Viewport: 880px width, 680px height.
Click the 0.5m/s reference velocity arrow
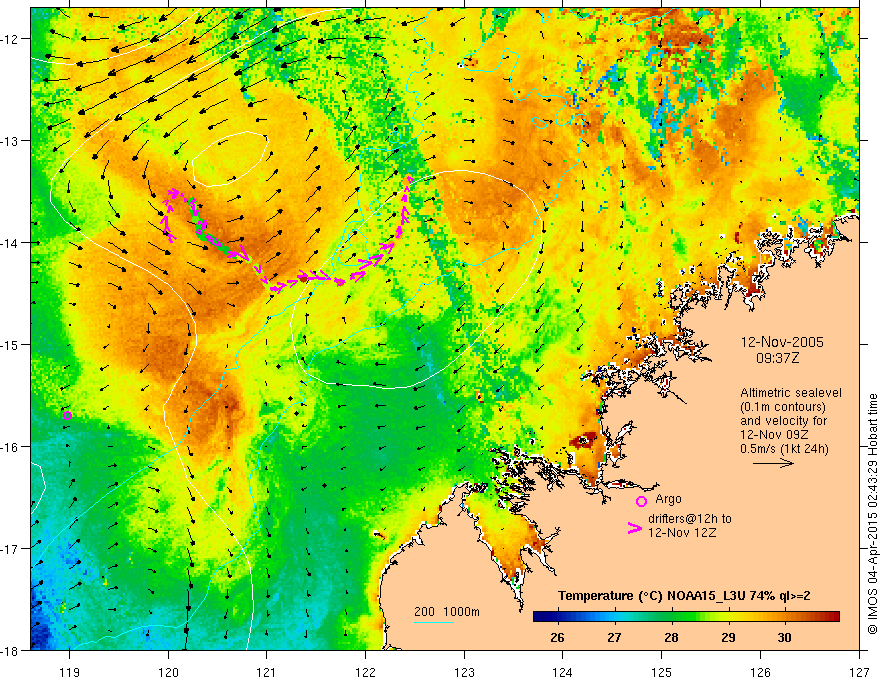pos(773,463)
